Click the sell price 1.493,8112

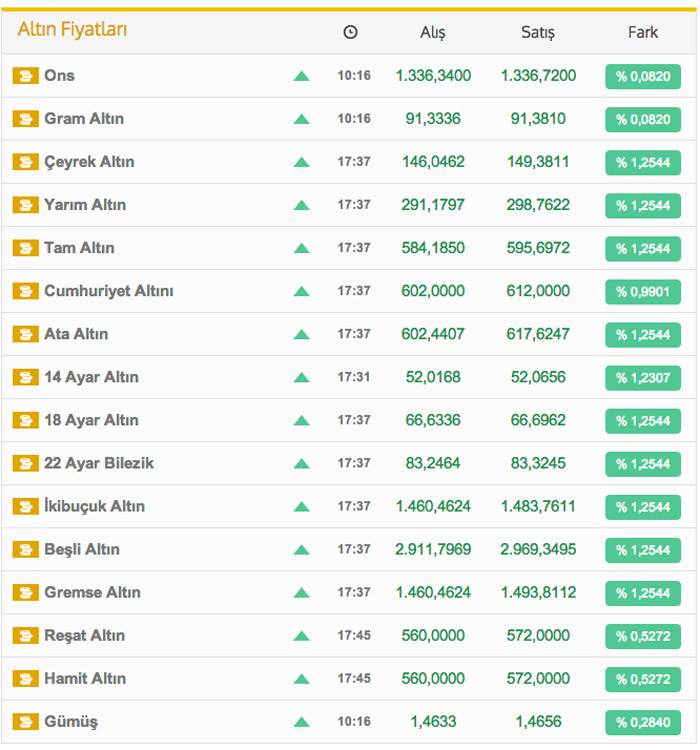pyautogui.click(x=538, y=592)
